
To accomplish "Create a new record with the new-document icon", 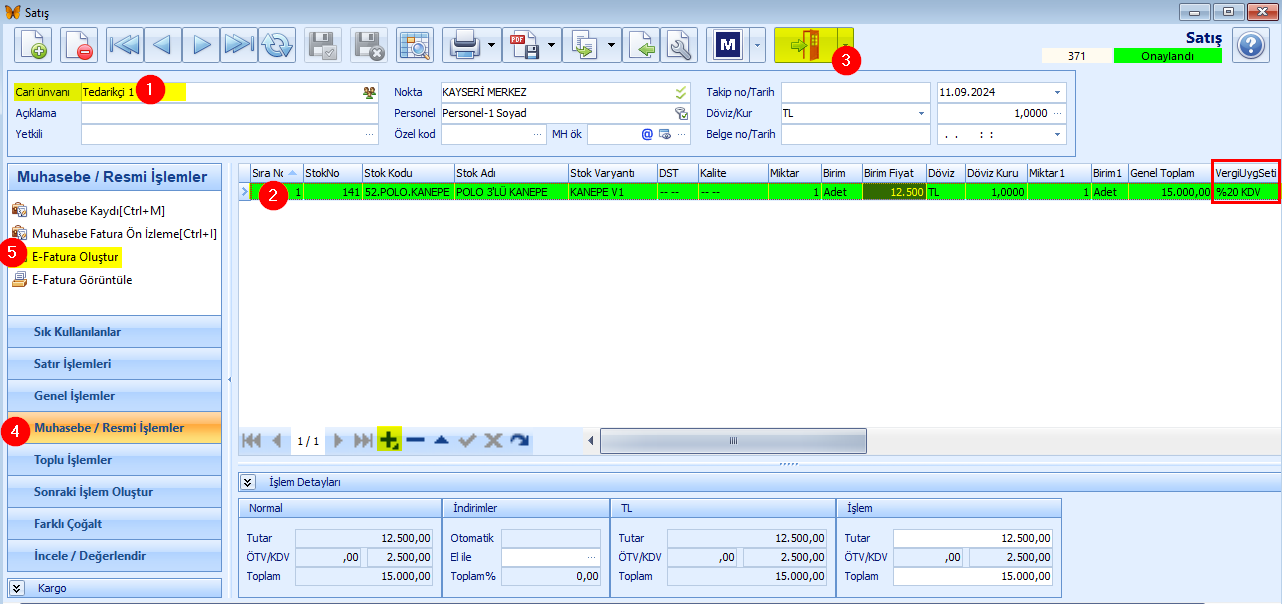I will (33, 45).
